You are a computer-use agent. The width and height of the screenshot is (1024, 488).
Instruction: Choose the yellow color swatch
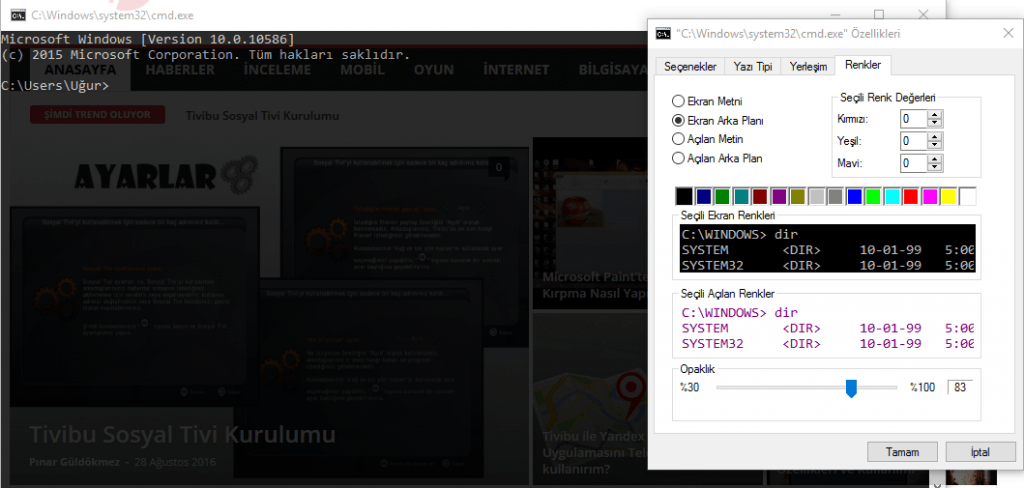pos(948,197)
